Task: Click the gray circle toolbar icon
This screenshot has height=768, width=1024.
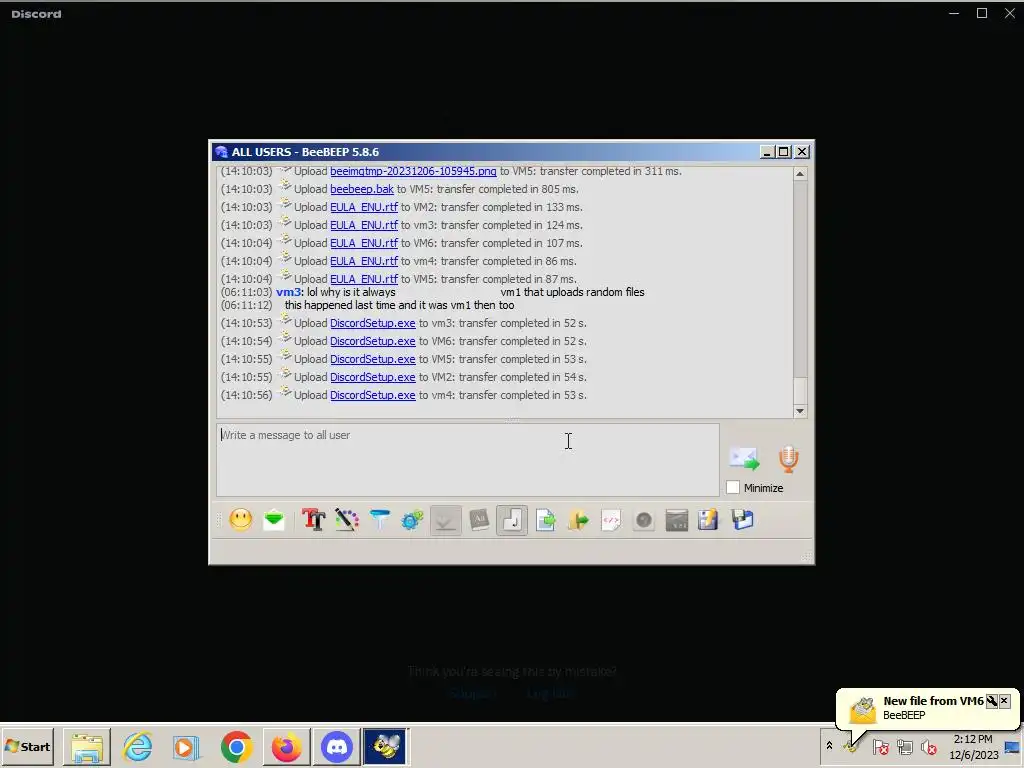Action: (644, 520)
